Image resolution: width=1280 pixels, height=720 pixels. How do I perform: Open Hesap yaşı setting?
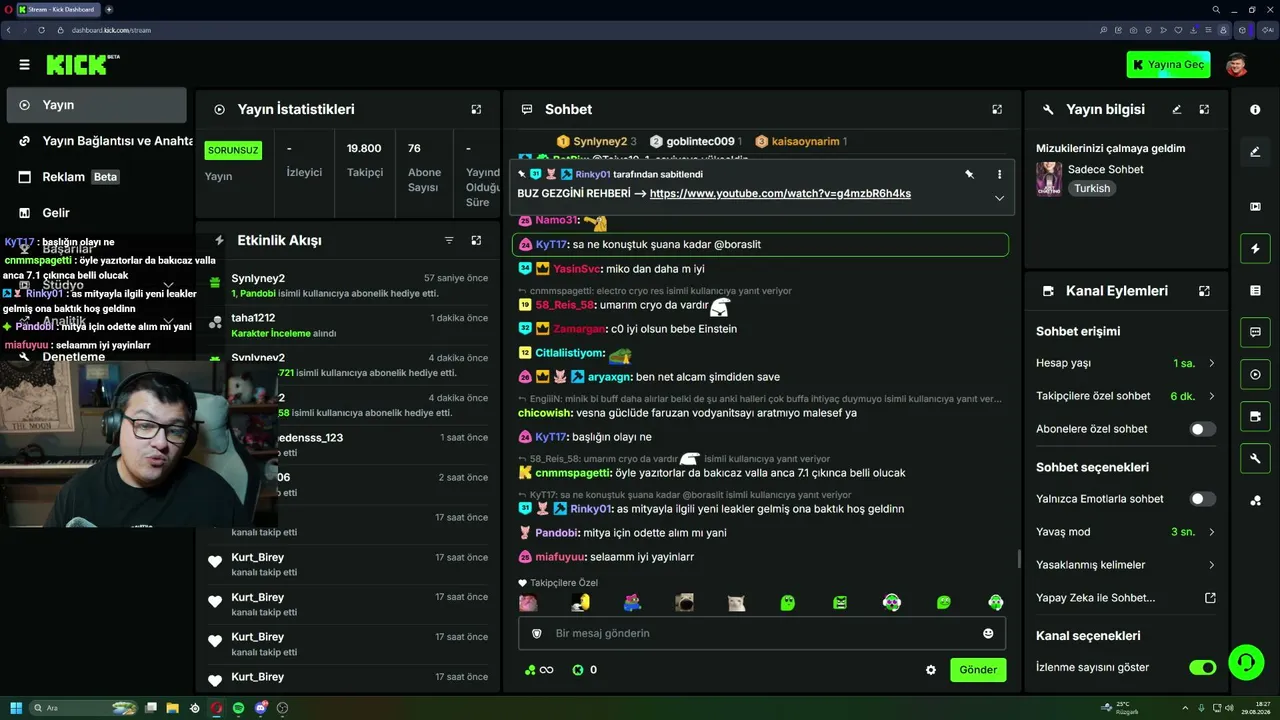click(x=1126, y=363)
